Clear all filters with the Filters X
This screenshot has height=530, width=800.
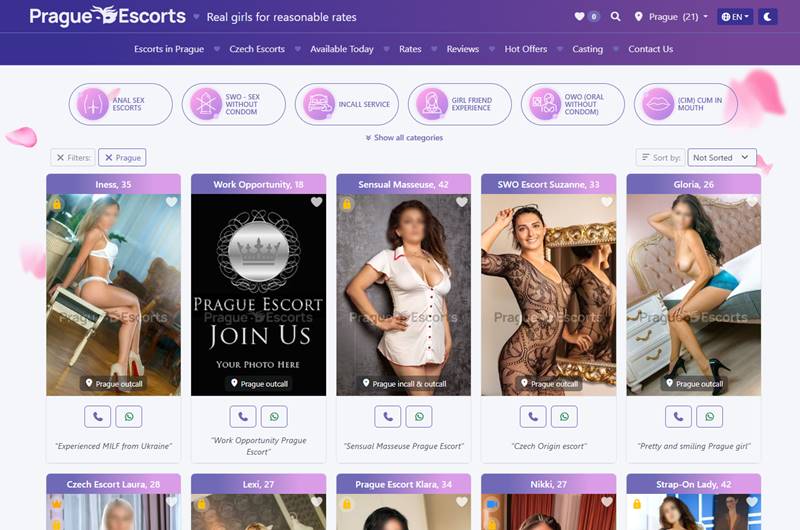(x=73, y=158)
